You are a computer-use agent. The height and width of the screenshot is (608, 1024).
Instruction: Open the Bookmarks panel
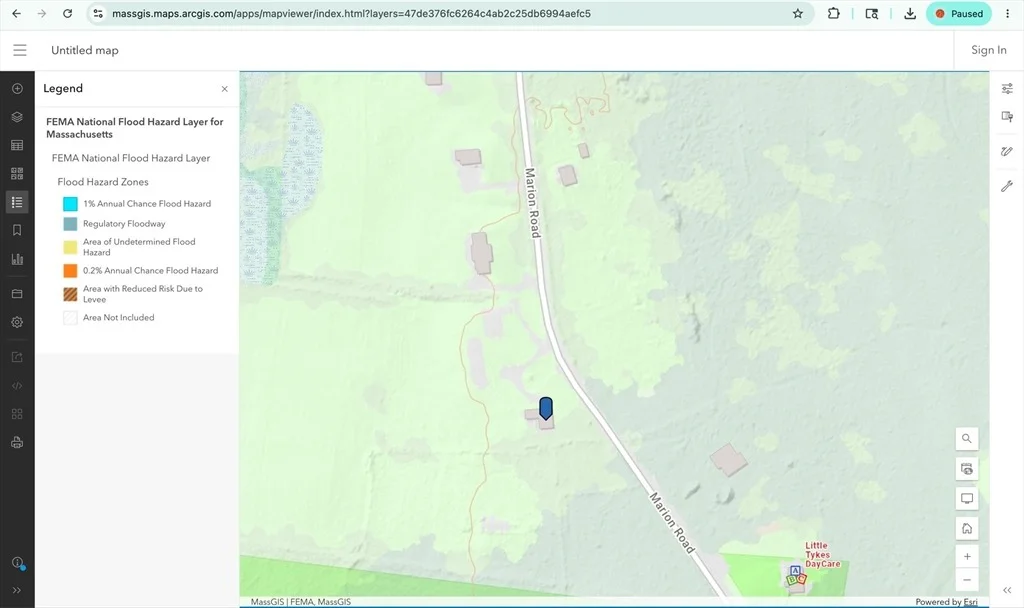pos(17,230)
